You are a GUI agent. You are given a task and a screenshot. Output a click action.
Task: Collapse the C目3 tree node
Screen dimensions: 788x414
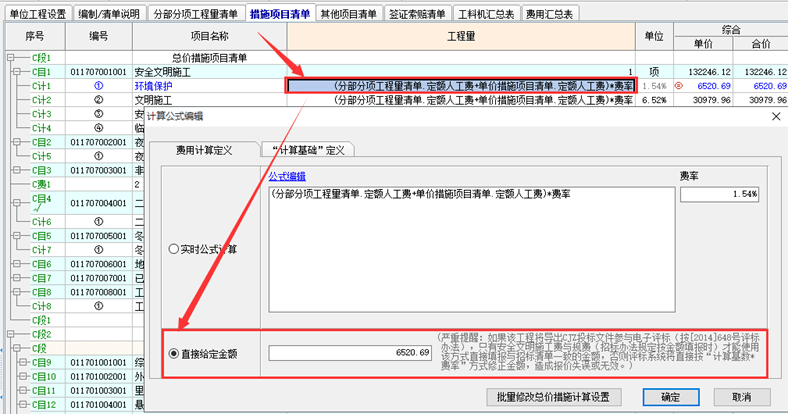coord(17,170)
